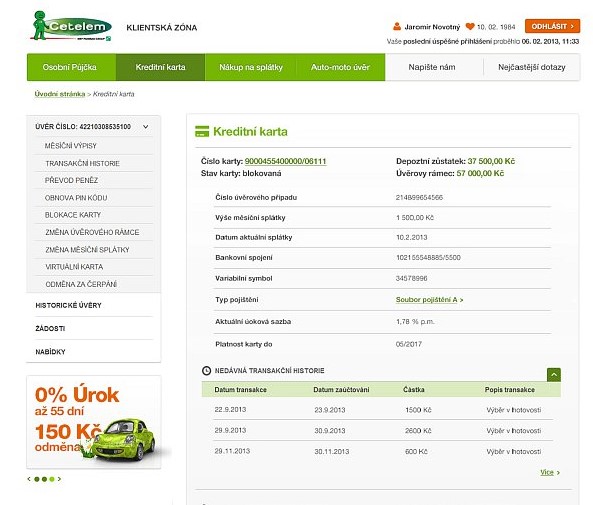Click the Odhlásit logout button
This screenshot has width=593, height=505.
(552, 26)
